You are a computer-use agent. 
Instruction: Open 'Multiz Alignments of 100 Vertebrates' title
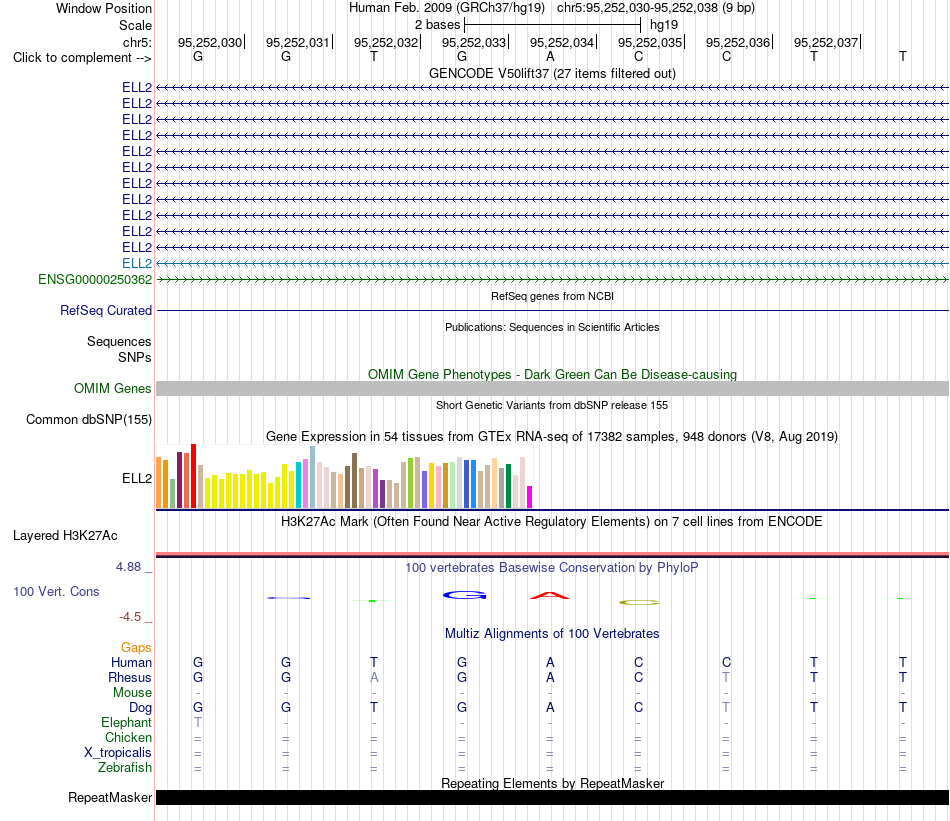click(x=552, y=634)
